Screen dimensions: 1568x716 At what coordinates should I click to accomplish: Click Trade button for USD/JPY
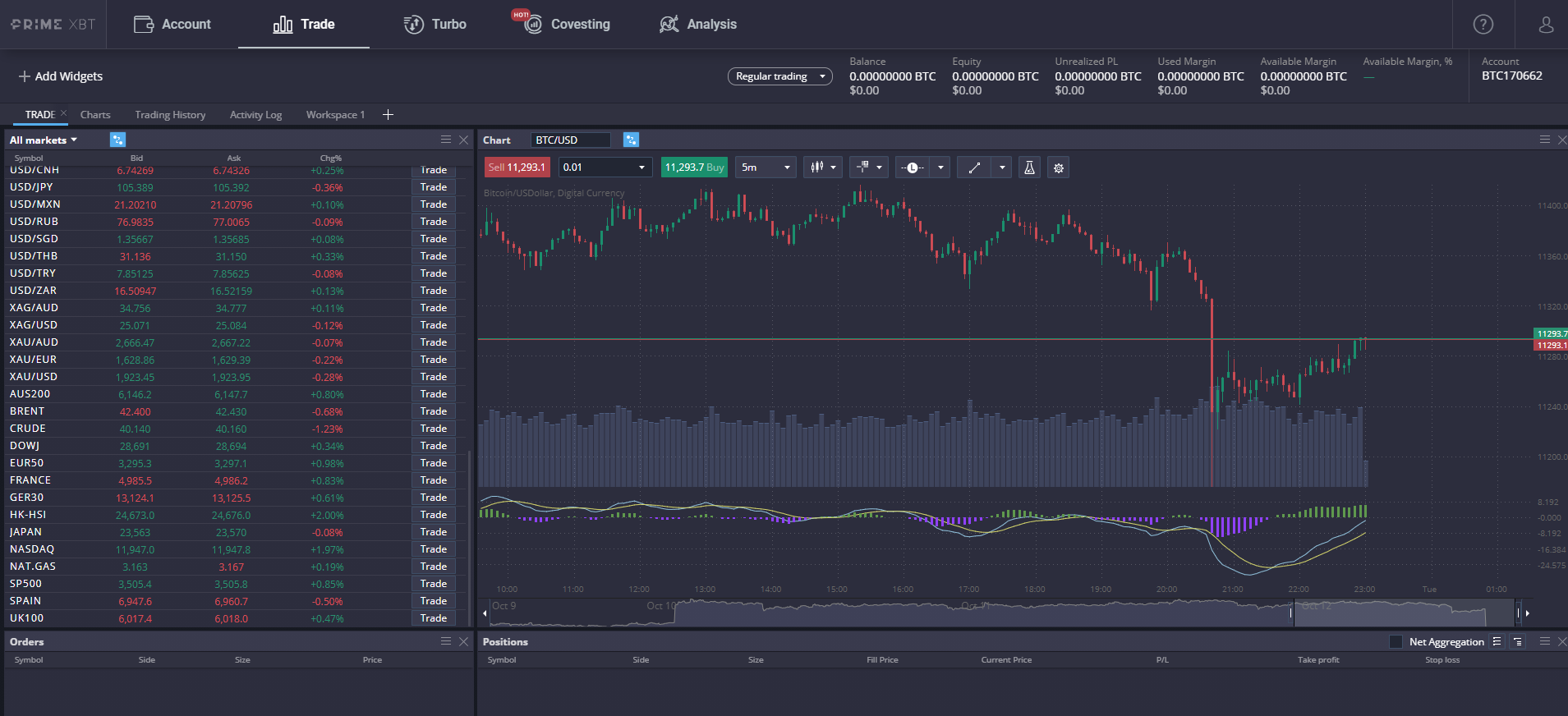[434, 187]
